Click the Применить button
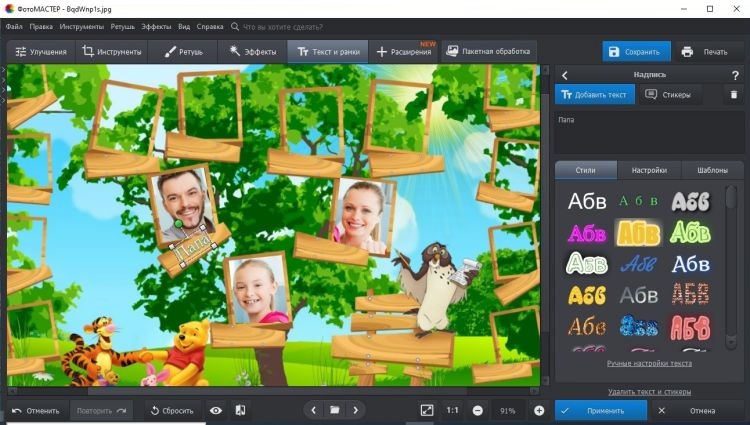Screen dimensions: 750x425 (x=601, y=410)
